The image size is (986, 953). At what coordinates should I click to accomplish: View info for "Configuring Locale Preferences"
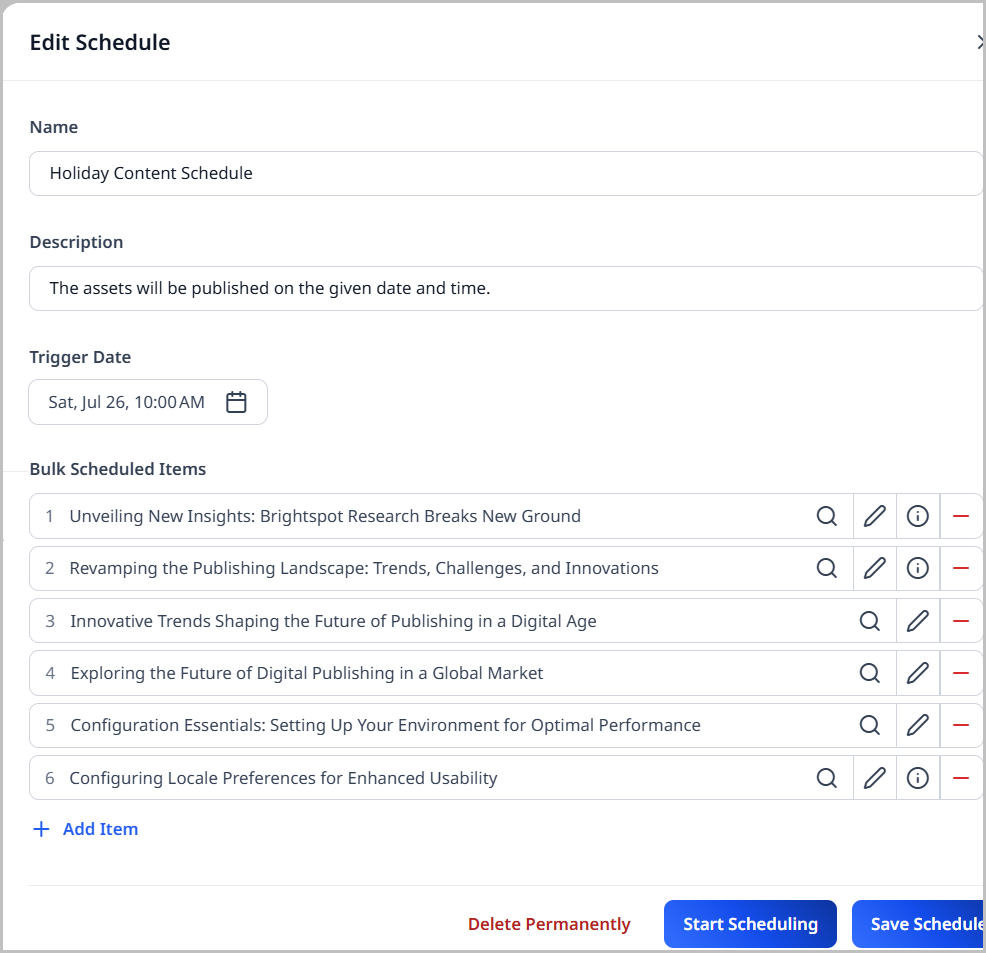tap(918, 778)
